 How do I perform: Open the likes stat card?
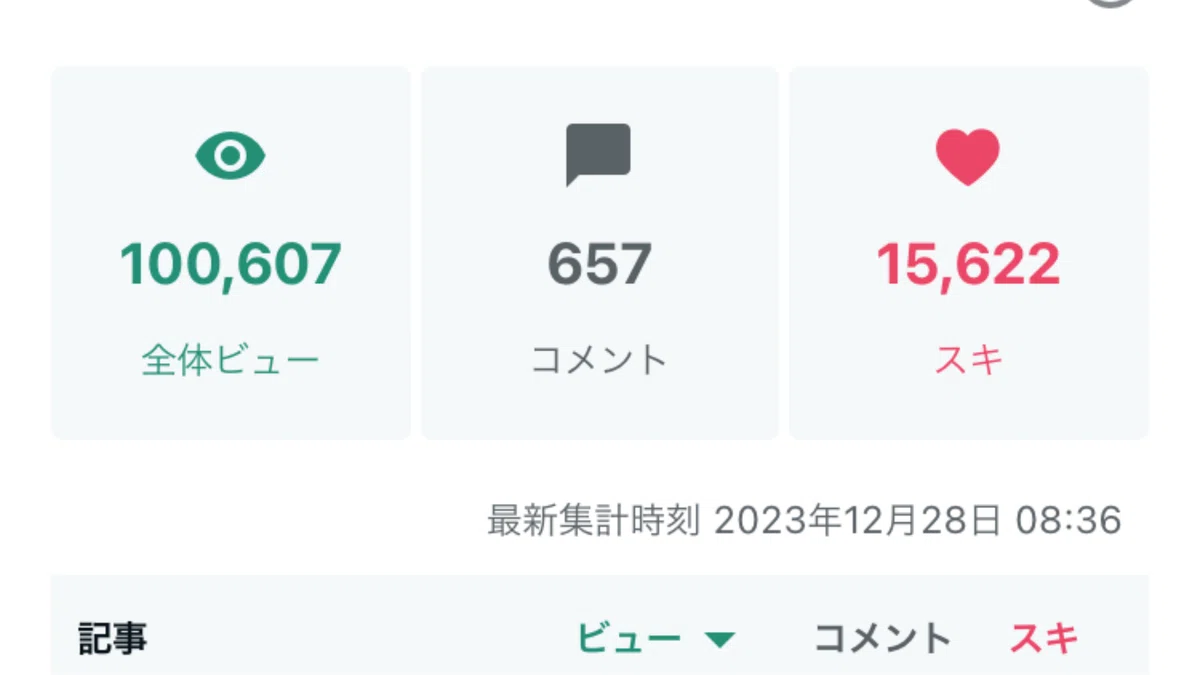click(969, 253)
